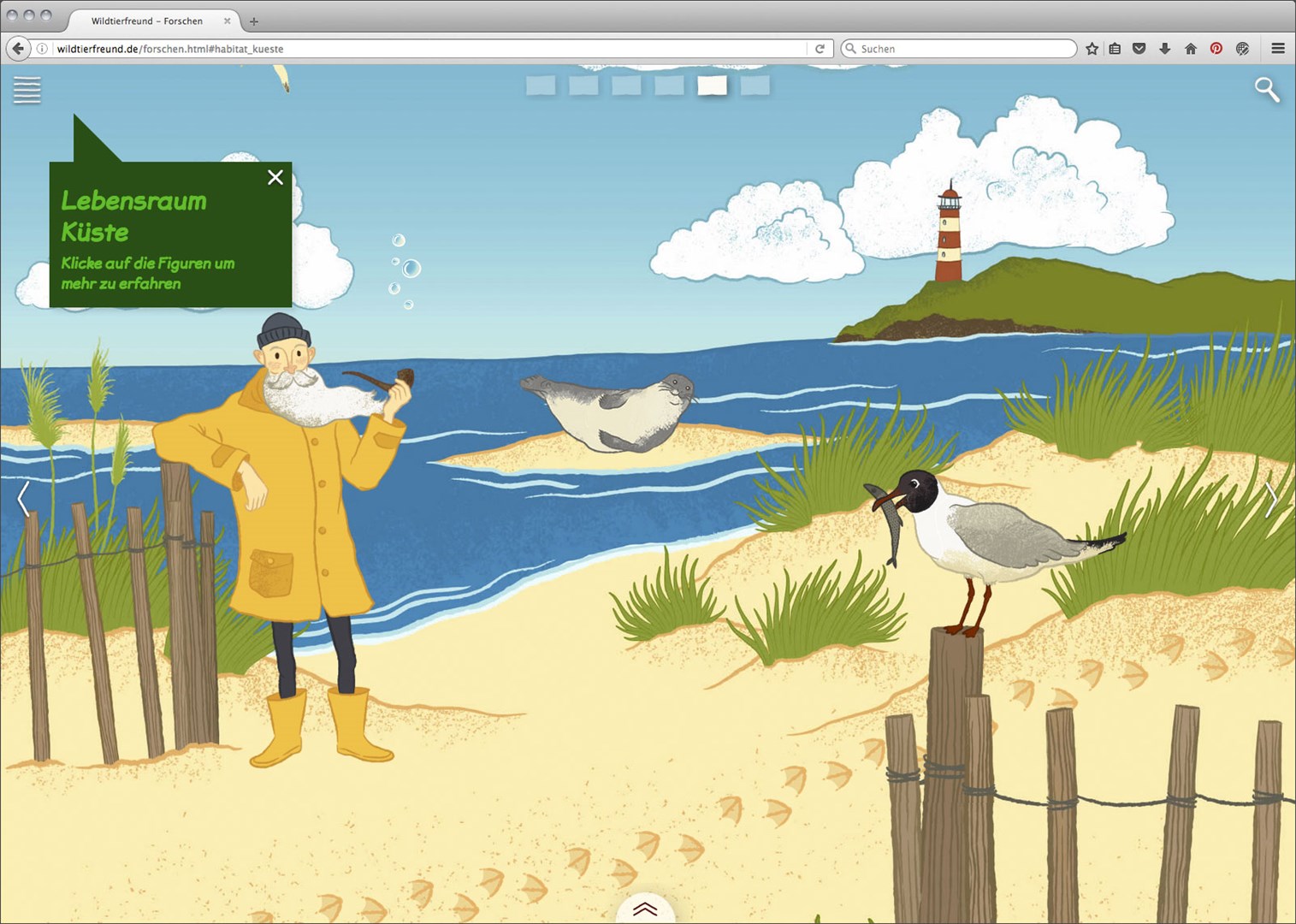1296x924 pixels.
Task: Open the hamburger menu on the page
Action: click(27, 90)
